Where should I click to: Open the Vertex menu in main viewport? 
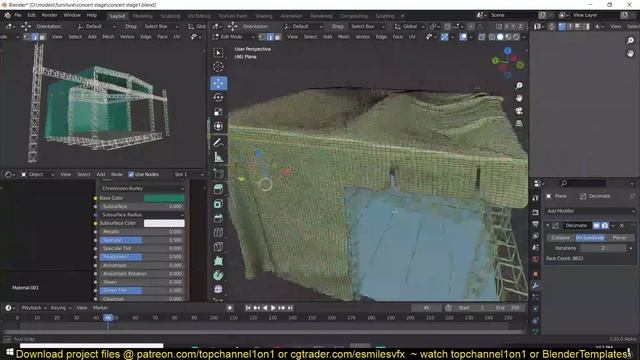click(362, 37)
